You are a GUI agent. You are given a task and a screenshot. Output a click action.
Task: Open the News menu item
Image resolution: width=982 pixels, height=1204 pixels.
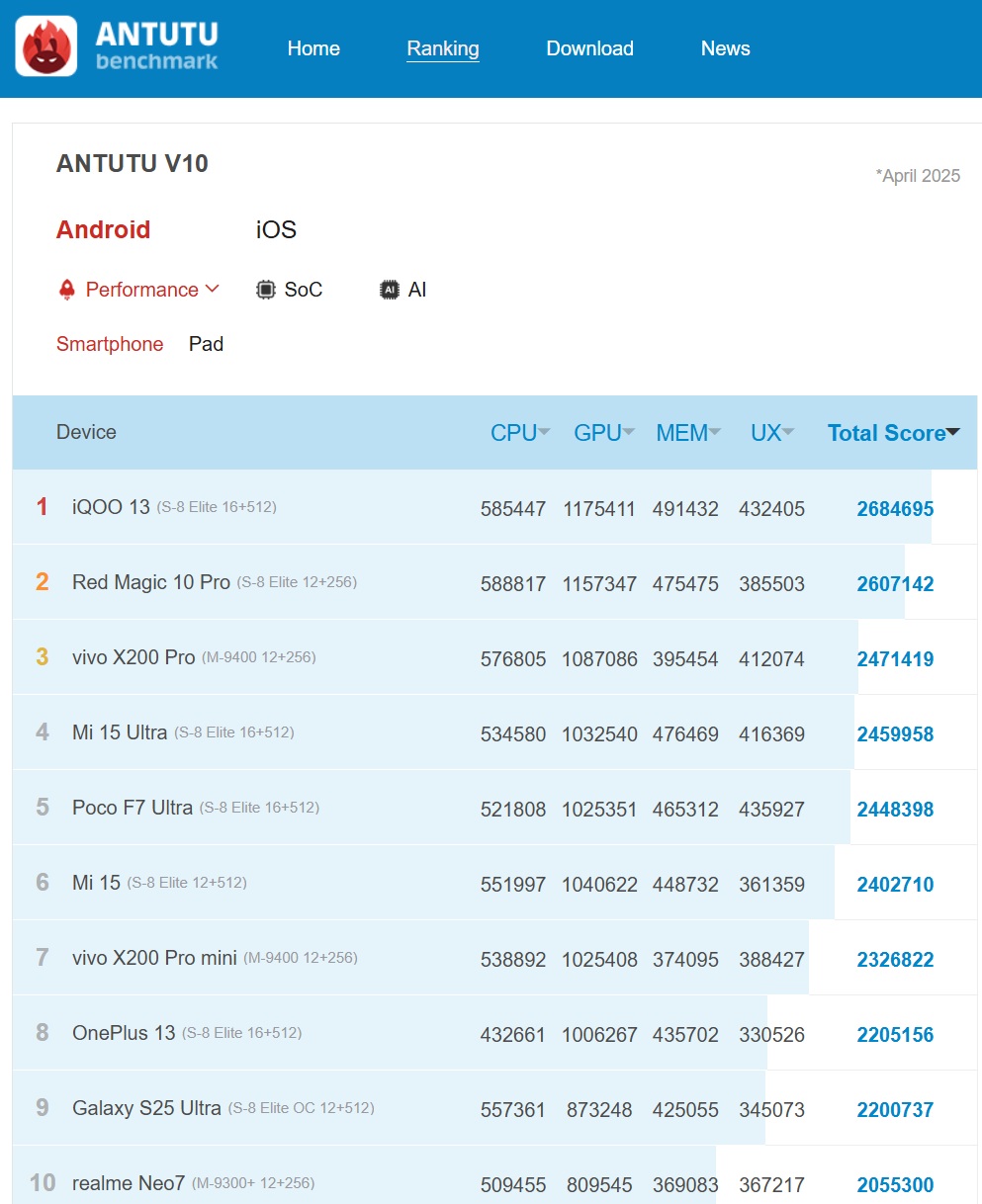coord(726,48)
